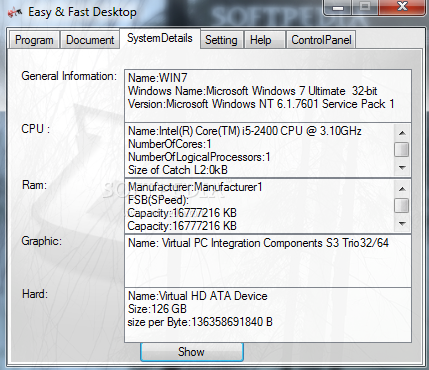
Task: Click the scroll thumb in the Ram box
Action: (x=402, y=205)
